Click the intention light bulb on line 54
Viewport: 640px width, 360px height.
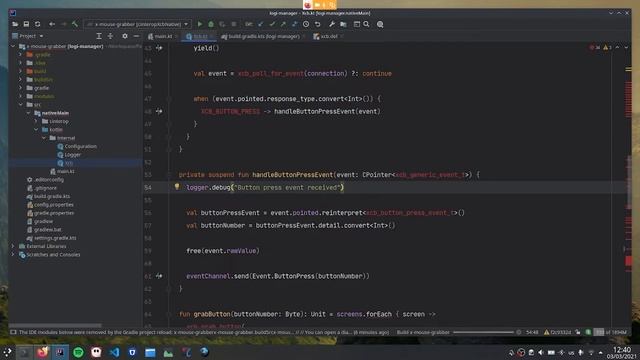pos(177,187)
